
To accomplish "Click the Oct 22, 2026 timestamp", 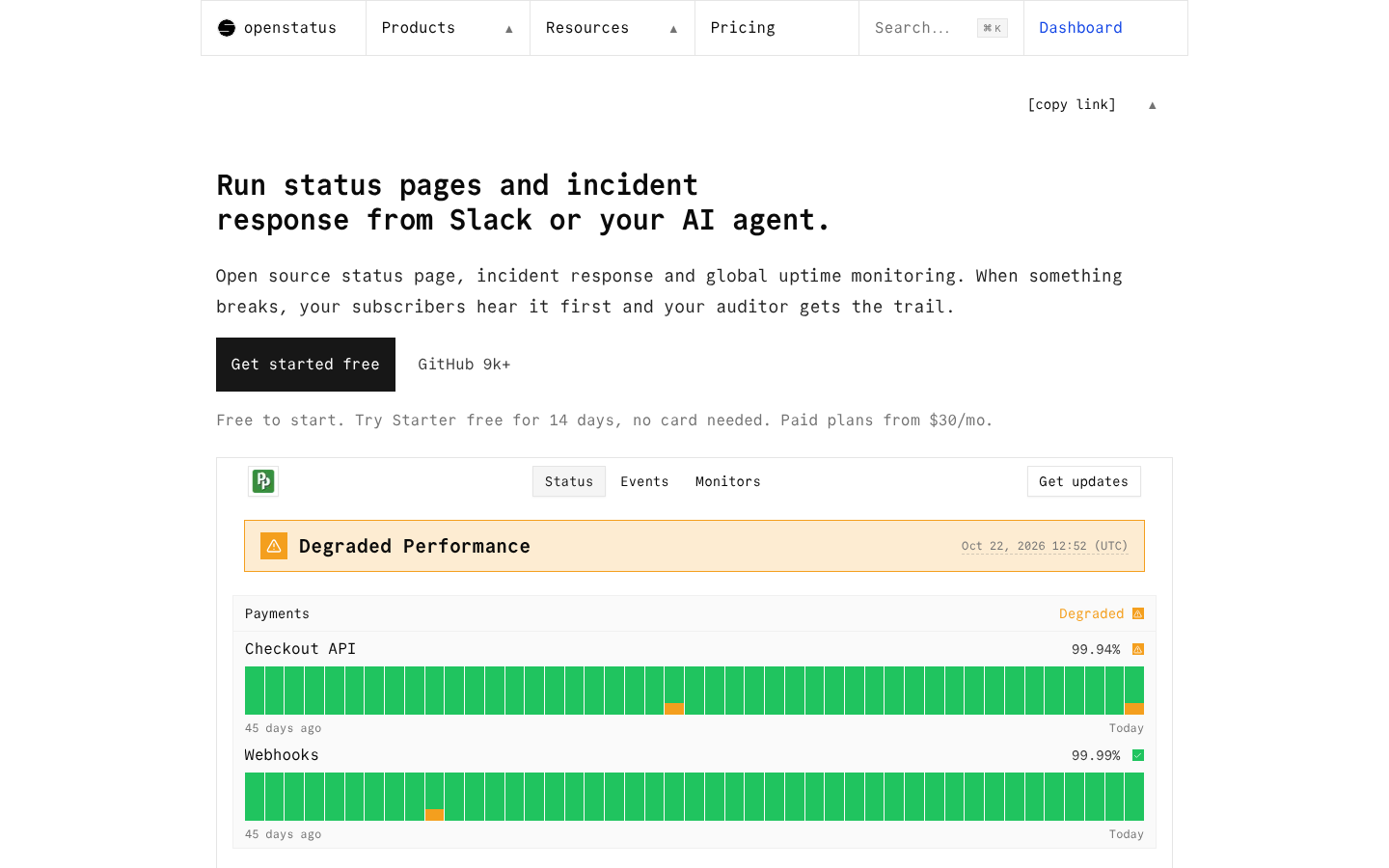I will click(1045, 546).
